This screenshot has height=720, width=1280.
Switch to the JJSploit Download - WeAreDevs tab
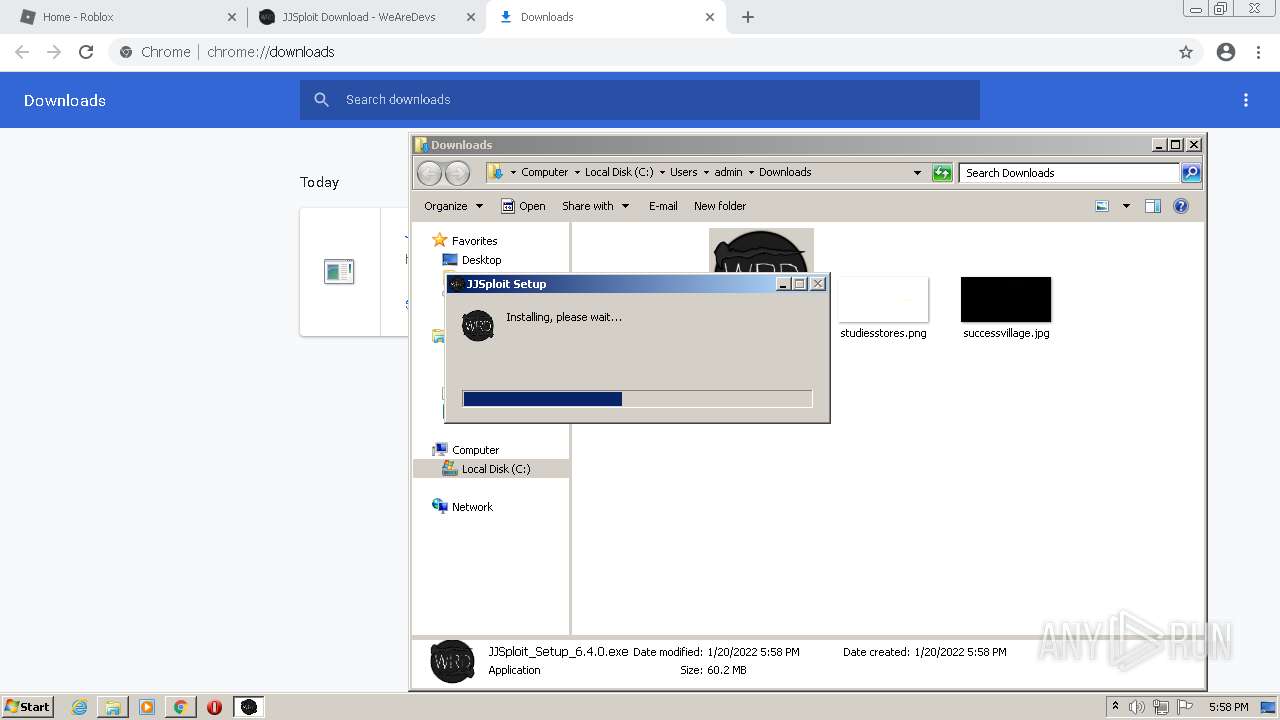click(x=365, y=17)
